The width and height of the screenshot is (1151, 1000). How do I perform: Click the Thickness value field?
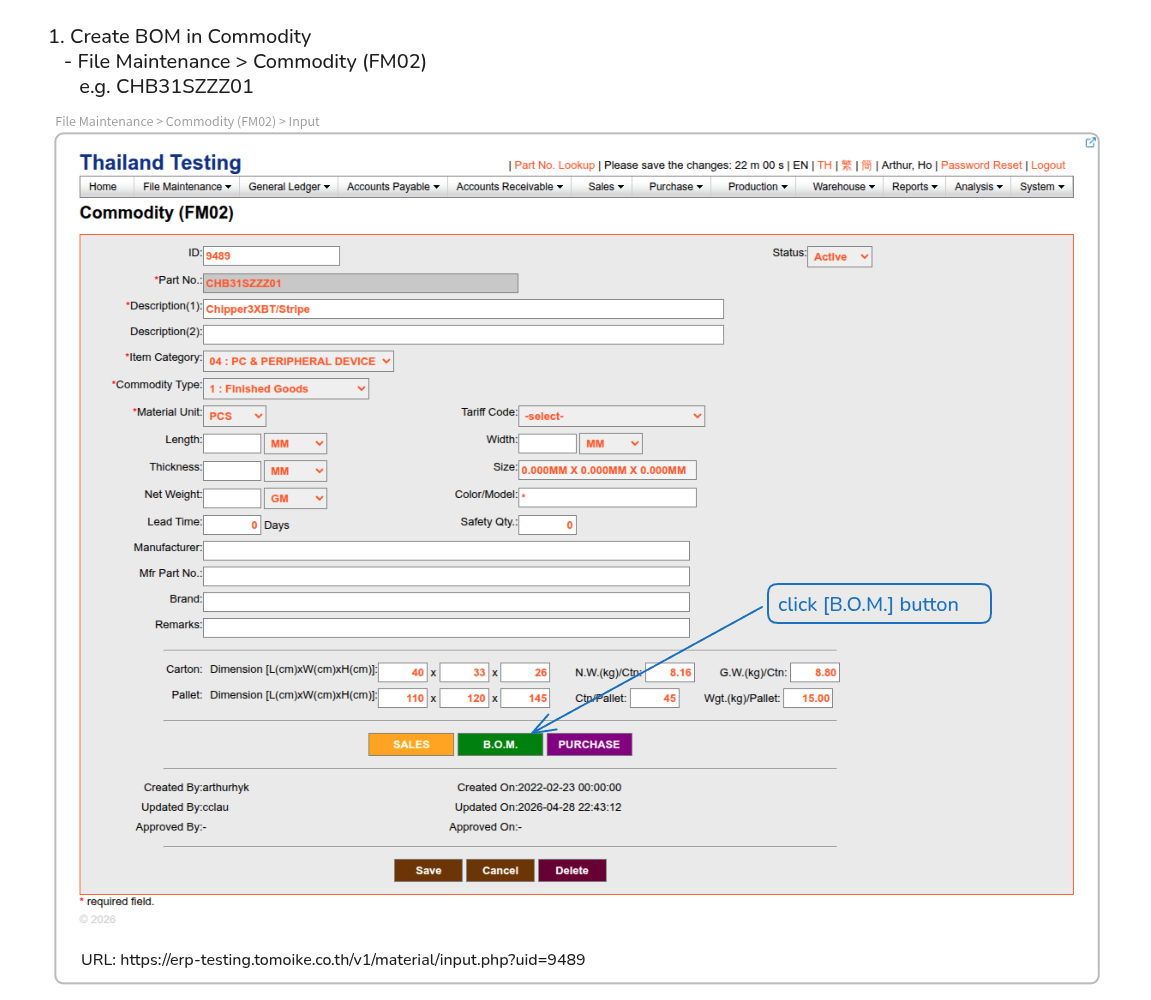232,471
